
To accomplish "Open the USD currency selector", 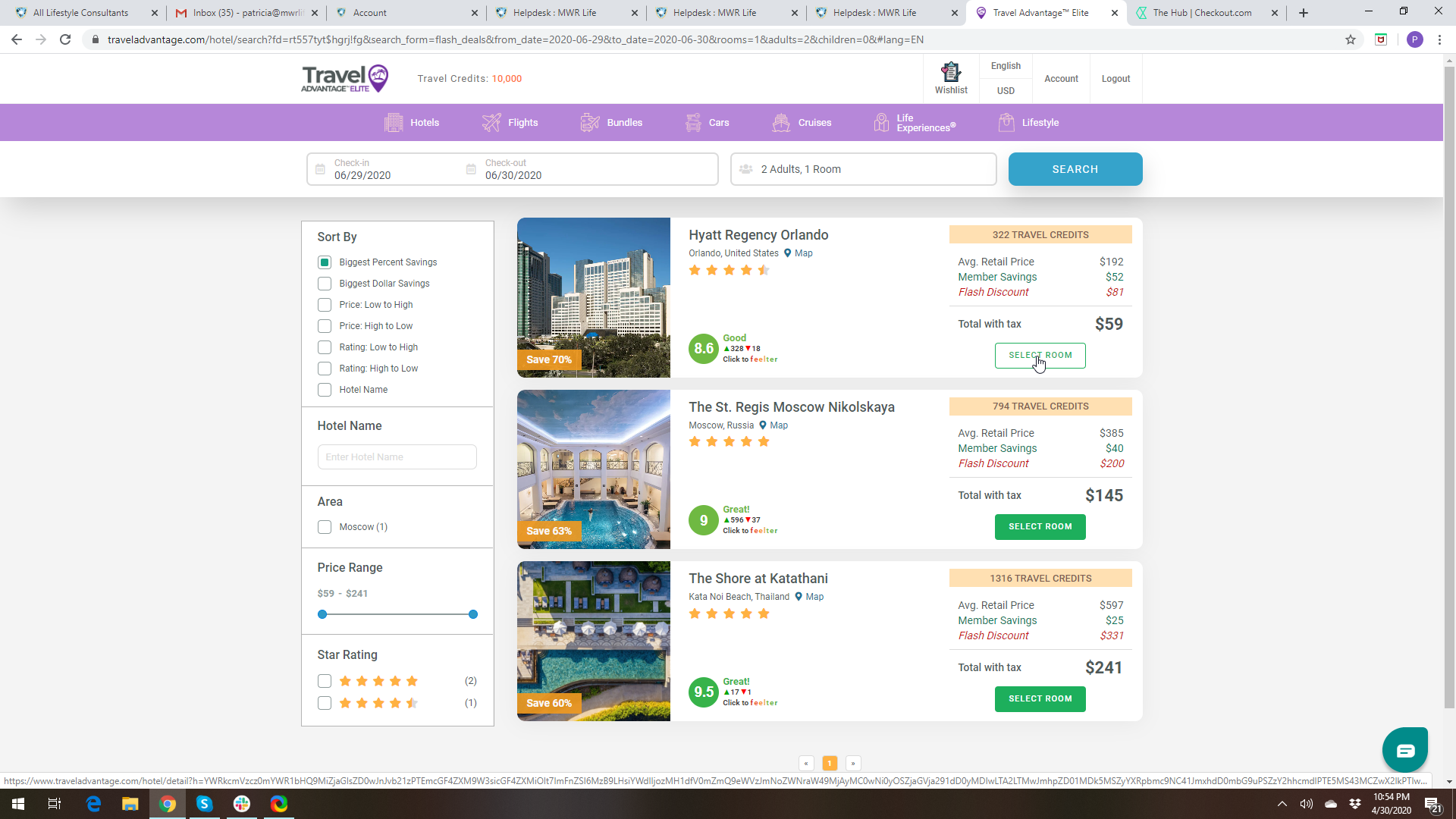I will [1006, 91].
